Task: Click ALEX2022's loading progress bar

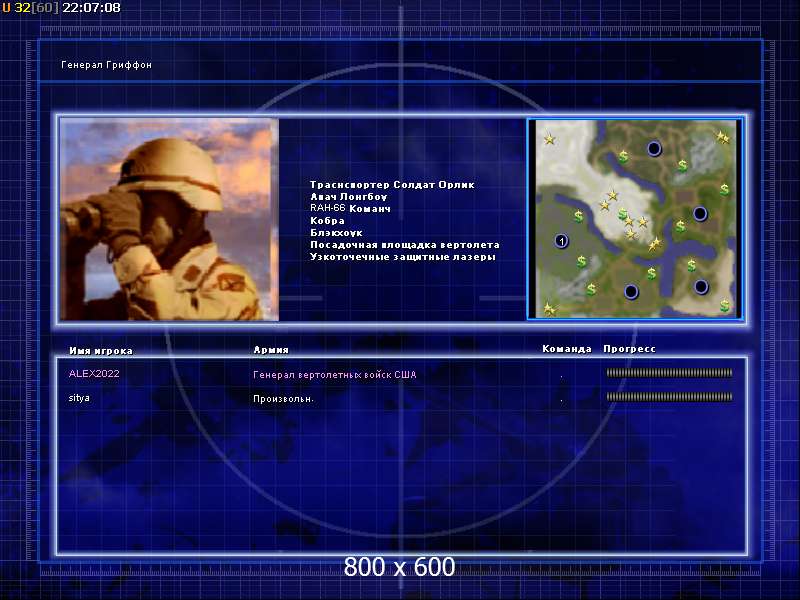Action: point(669,373)
